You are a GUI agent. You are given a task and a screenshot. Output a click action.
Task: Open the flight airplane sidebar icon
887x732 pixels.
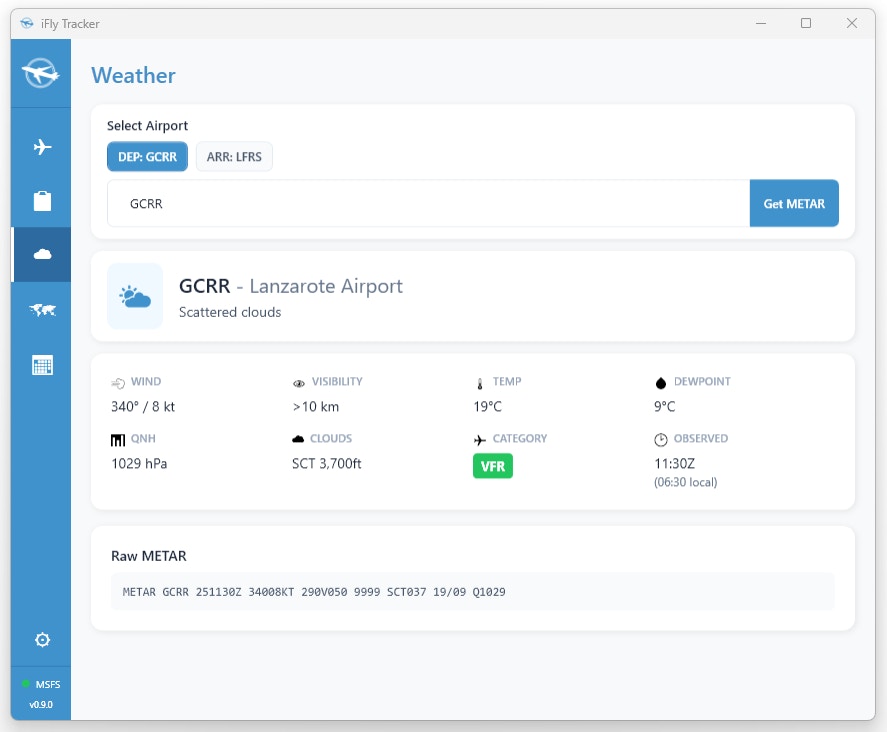click(42, 147)
